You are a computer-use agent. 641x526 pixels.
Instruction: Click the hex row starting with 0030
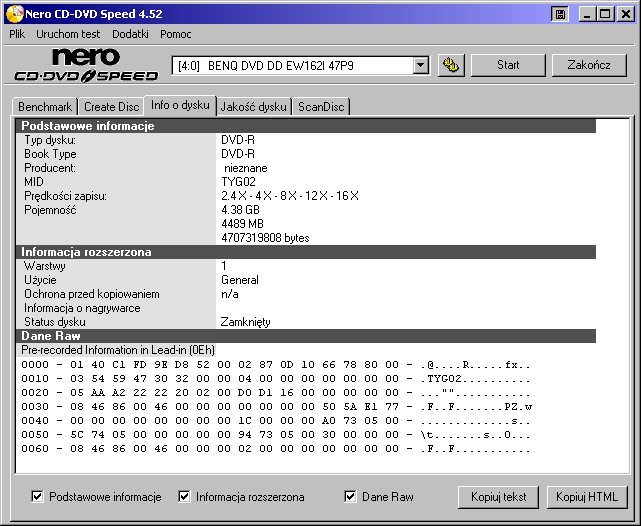coord(276,407)
